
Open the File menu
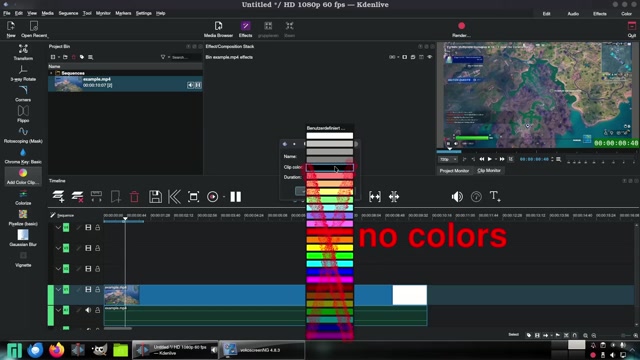(x=7, y=13)
